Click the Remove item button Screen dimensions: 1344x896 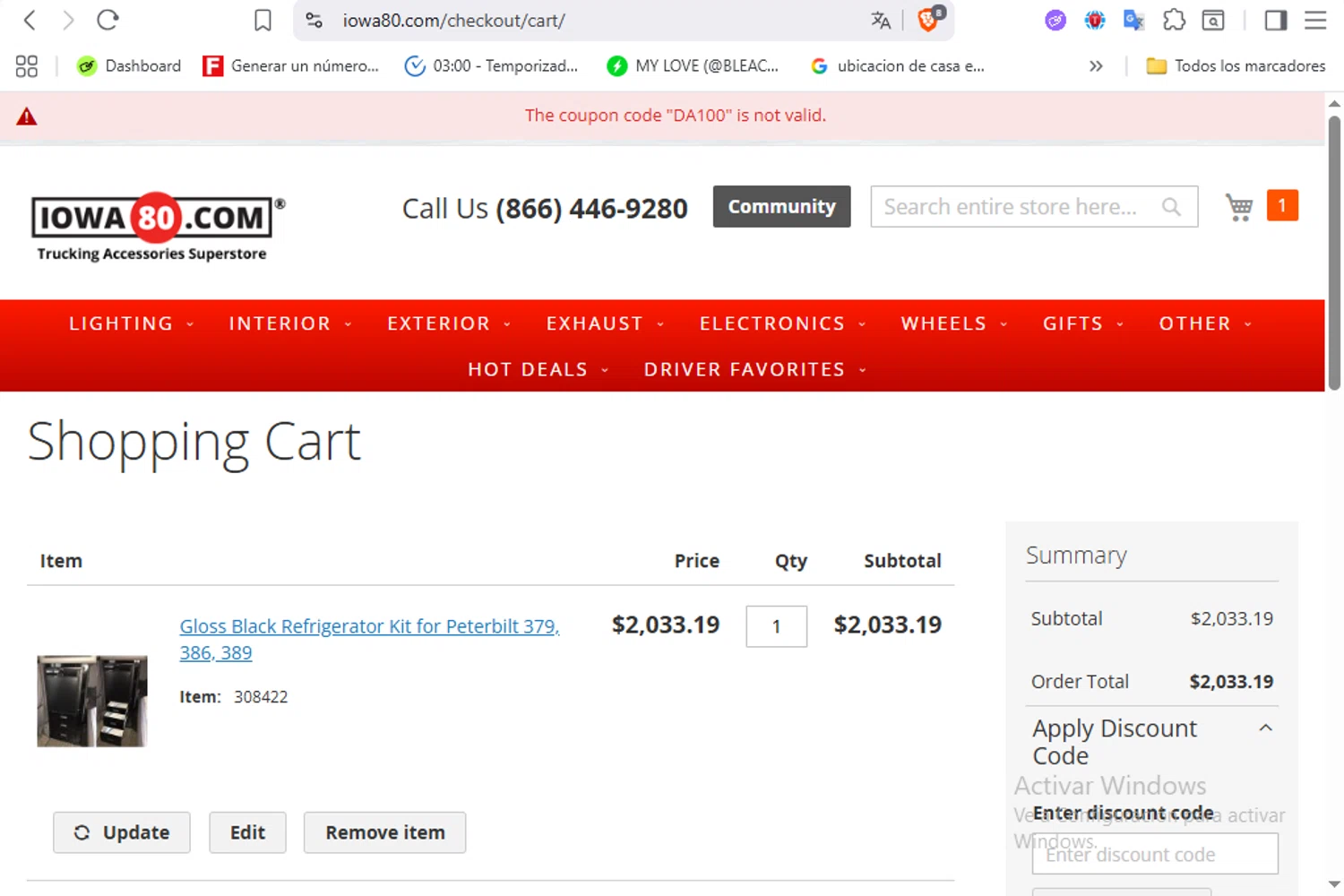click(384, 832)
